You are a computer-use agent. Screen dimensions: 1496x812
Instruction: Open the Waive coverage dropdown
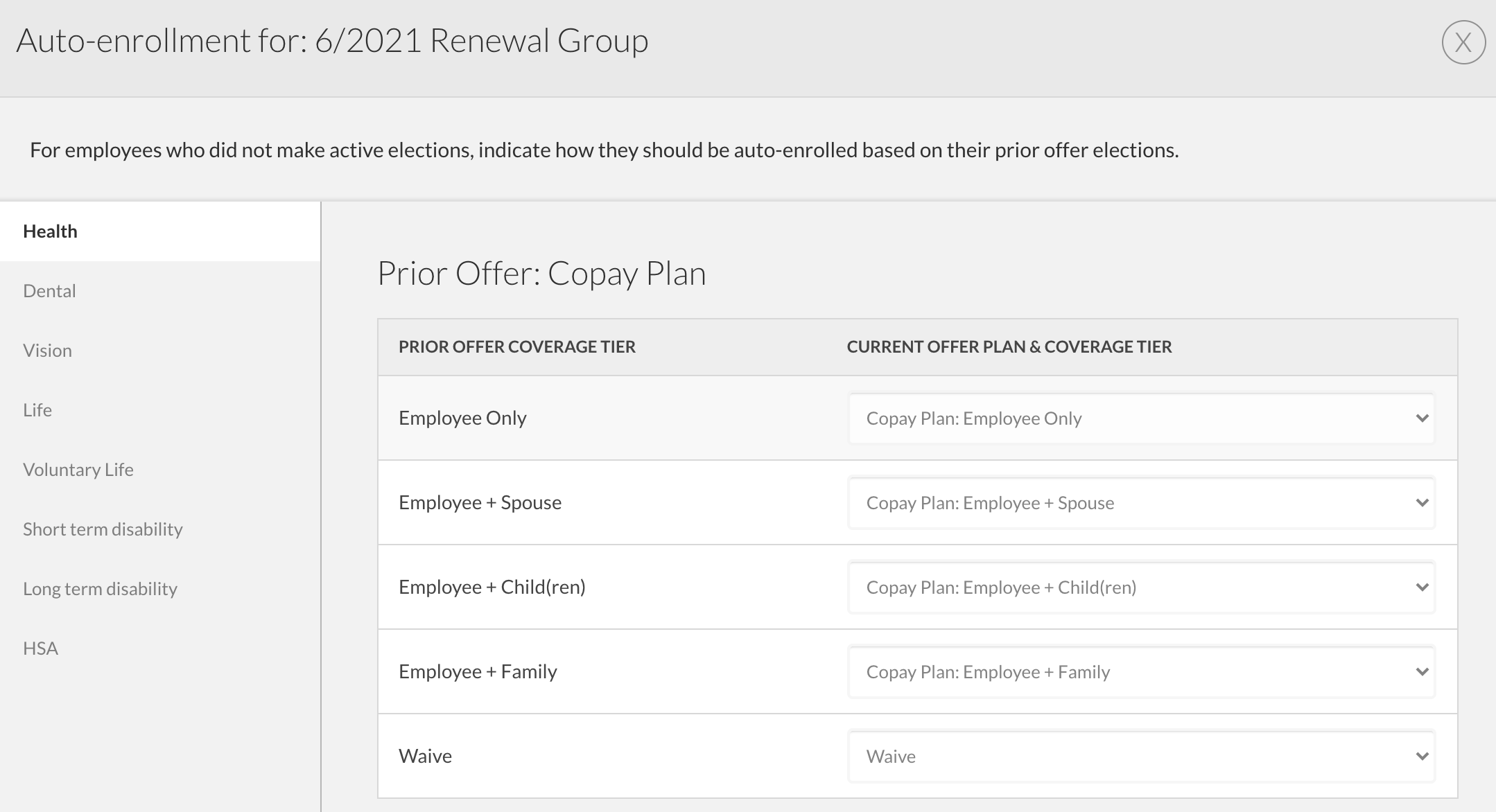point(1141,757)
